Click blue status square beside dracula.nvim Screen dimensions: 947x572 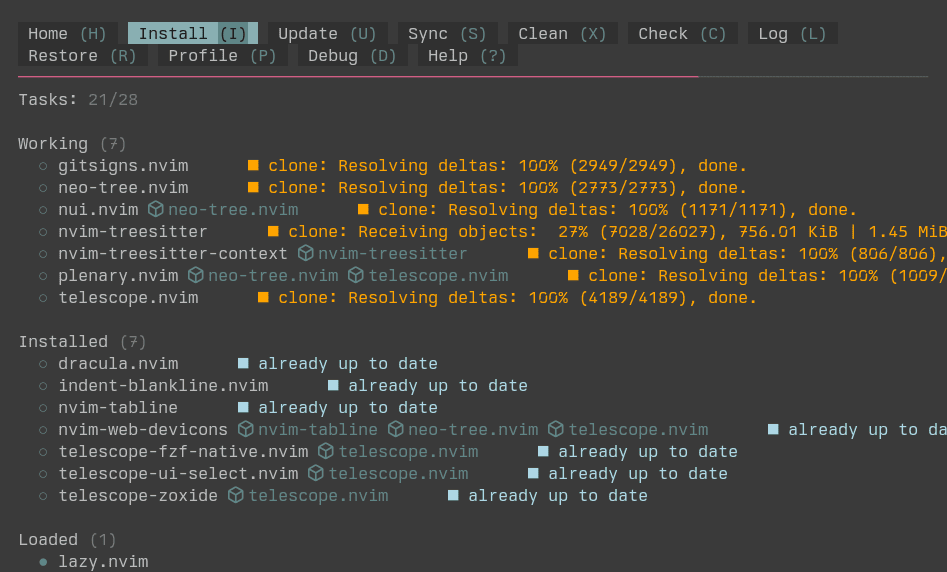coord(243,364)
